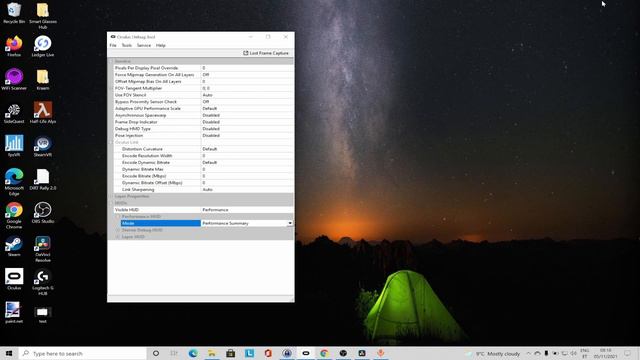Click the Encode Resolution Width value

[x=247, y=156]
